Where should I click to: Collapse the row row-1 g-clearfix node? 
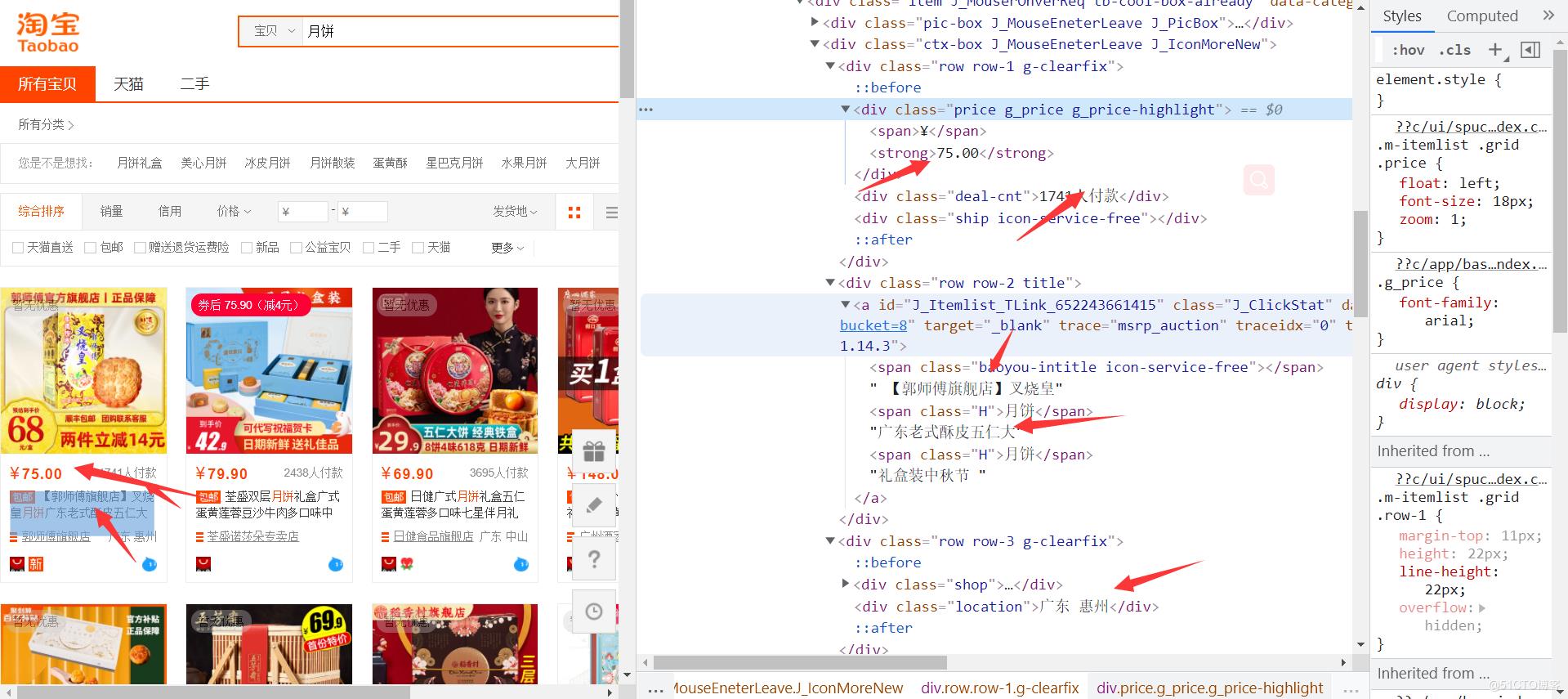coord(830,66)
